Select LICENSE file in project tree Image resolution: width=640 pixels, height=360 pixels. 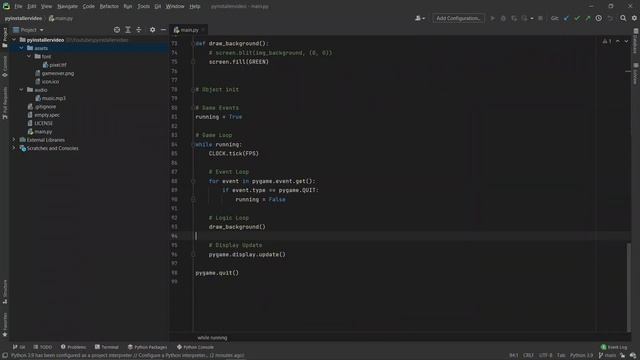point(43,123)
